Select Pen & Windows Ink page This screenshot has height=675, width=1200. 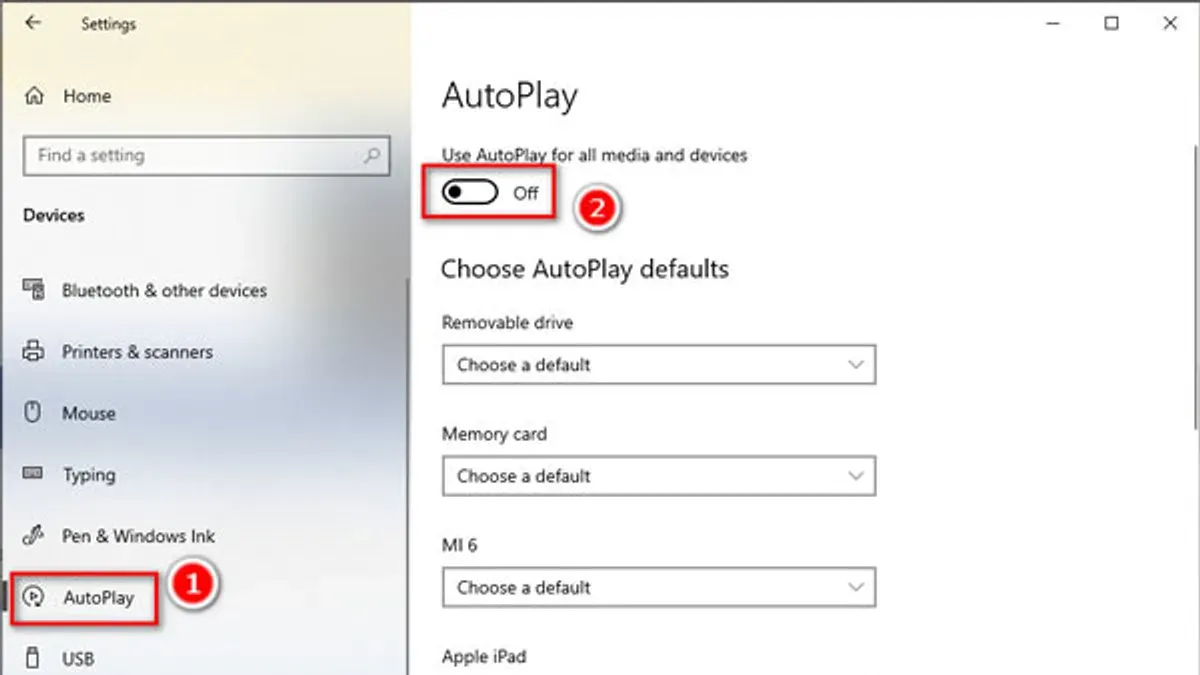click(x=138, y=536)
